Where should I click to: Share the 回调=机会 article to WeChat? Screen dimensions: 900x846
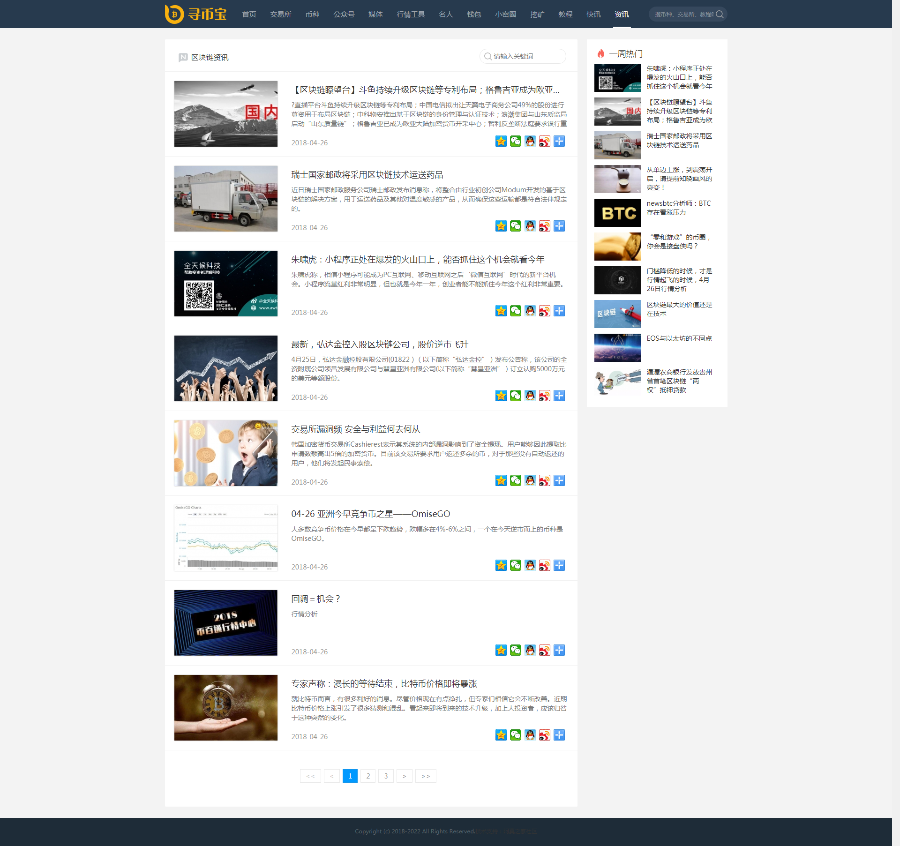pyautogui.click(x=515, y=650)
